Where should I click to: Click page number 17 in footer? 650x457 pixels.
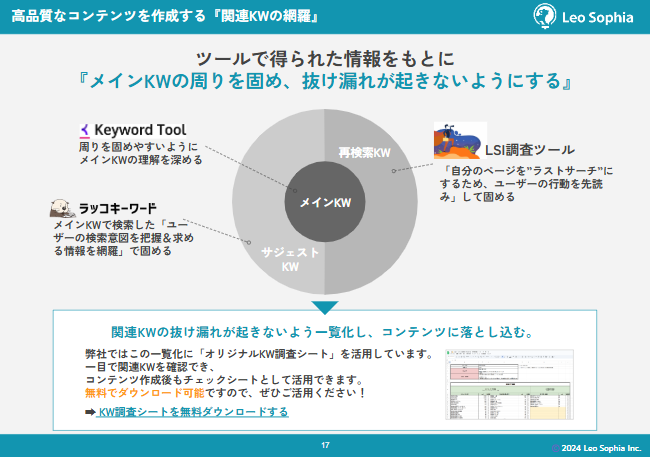pos(325,445)
